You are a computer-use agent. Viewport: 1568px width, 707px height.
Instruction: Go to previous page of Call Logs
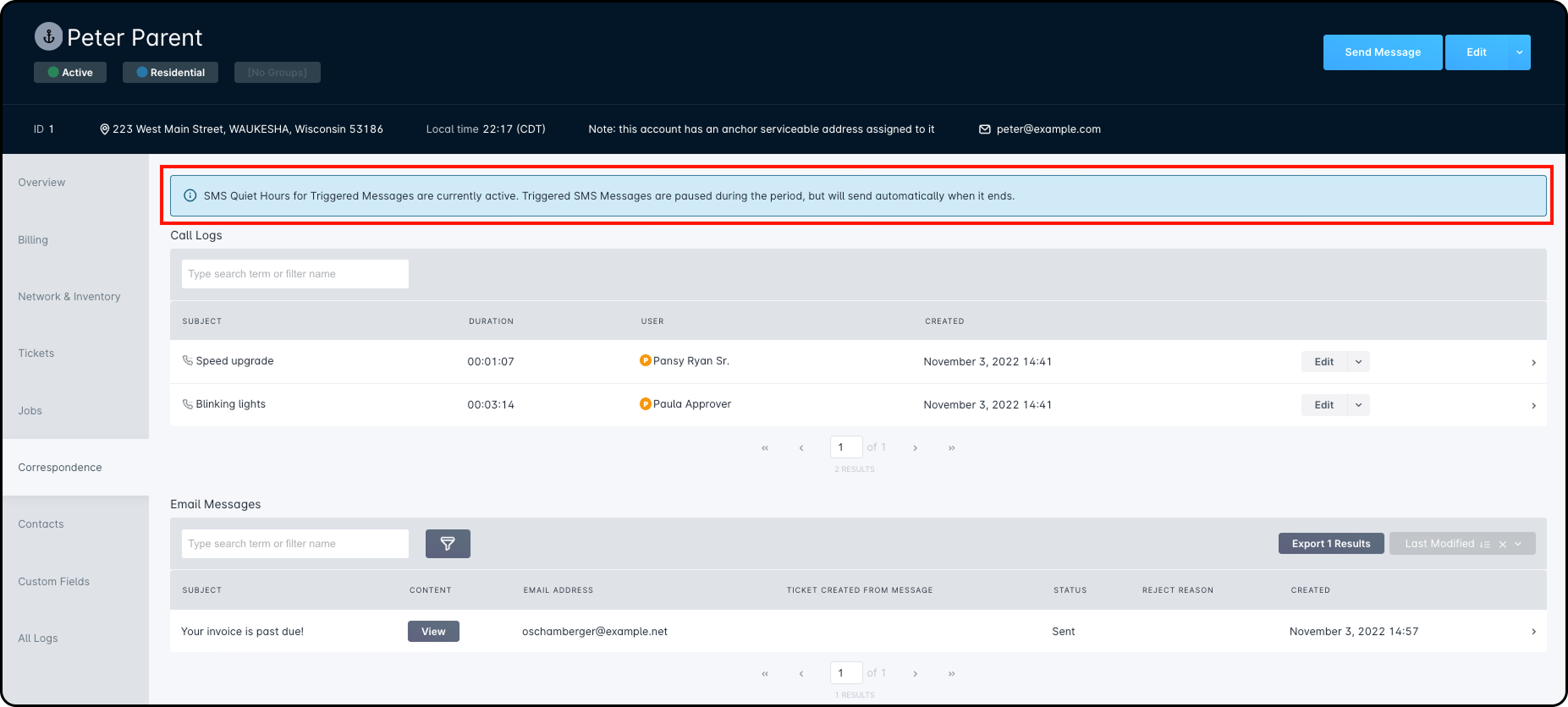point(801,447)
